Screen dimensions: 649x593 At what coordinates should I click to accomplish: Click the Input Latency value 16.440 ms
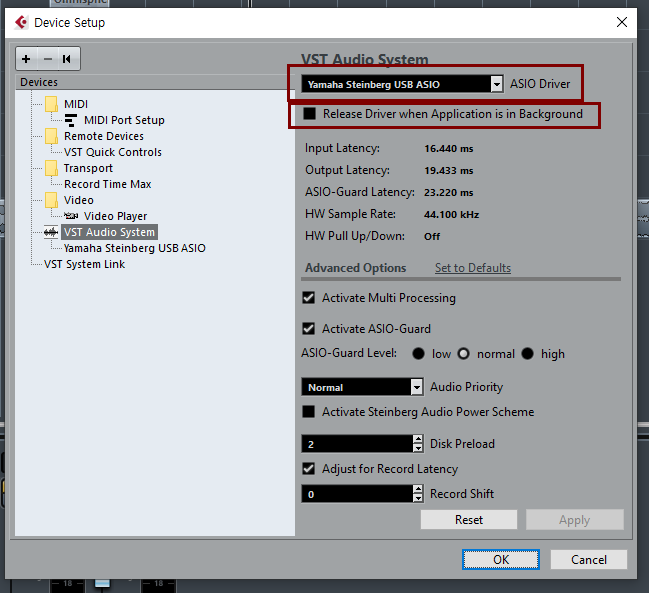click(x=449, y=149)
